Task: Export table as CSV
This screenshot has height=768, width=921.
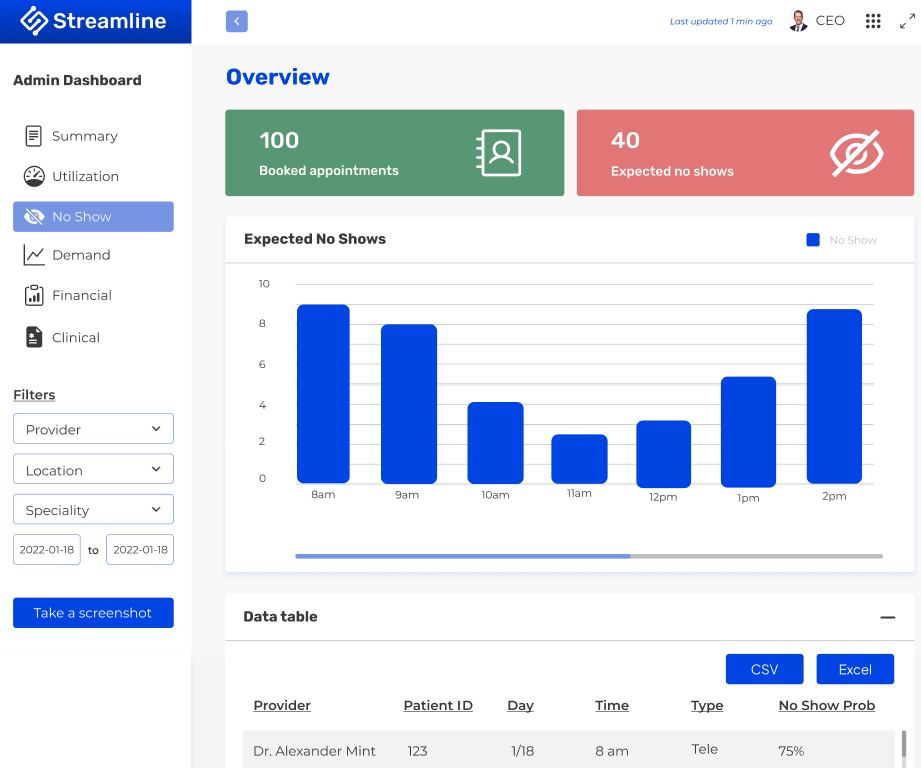Action: [765, 669]
